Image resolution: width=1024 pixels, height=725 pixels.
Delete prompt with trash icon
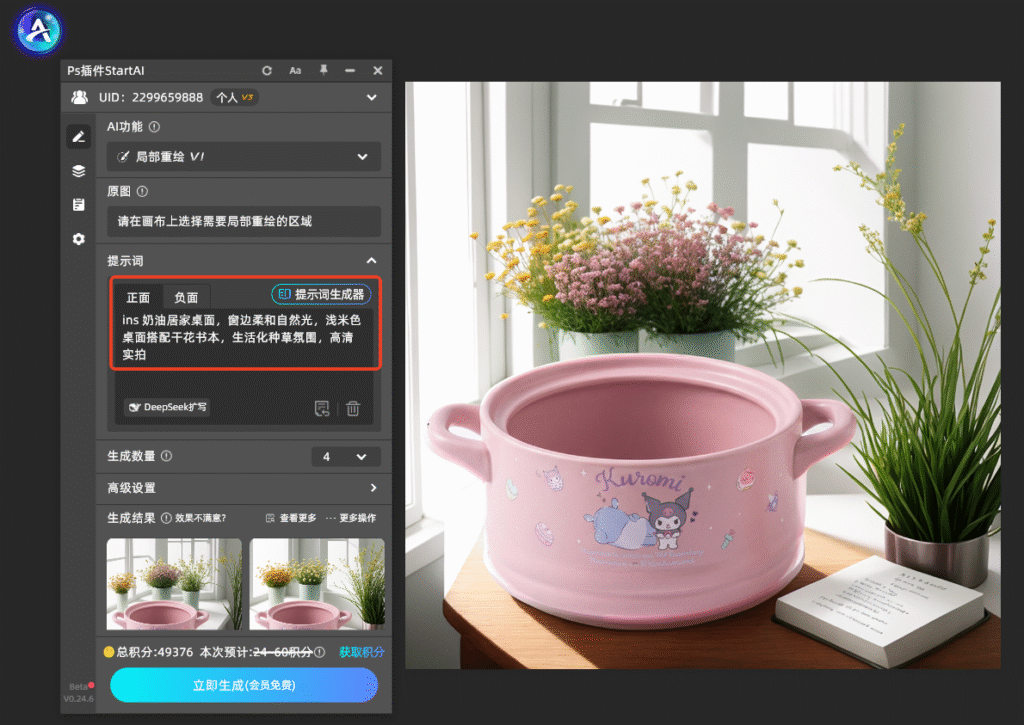click(353, 408)
